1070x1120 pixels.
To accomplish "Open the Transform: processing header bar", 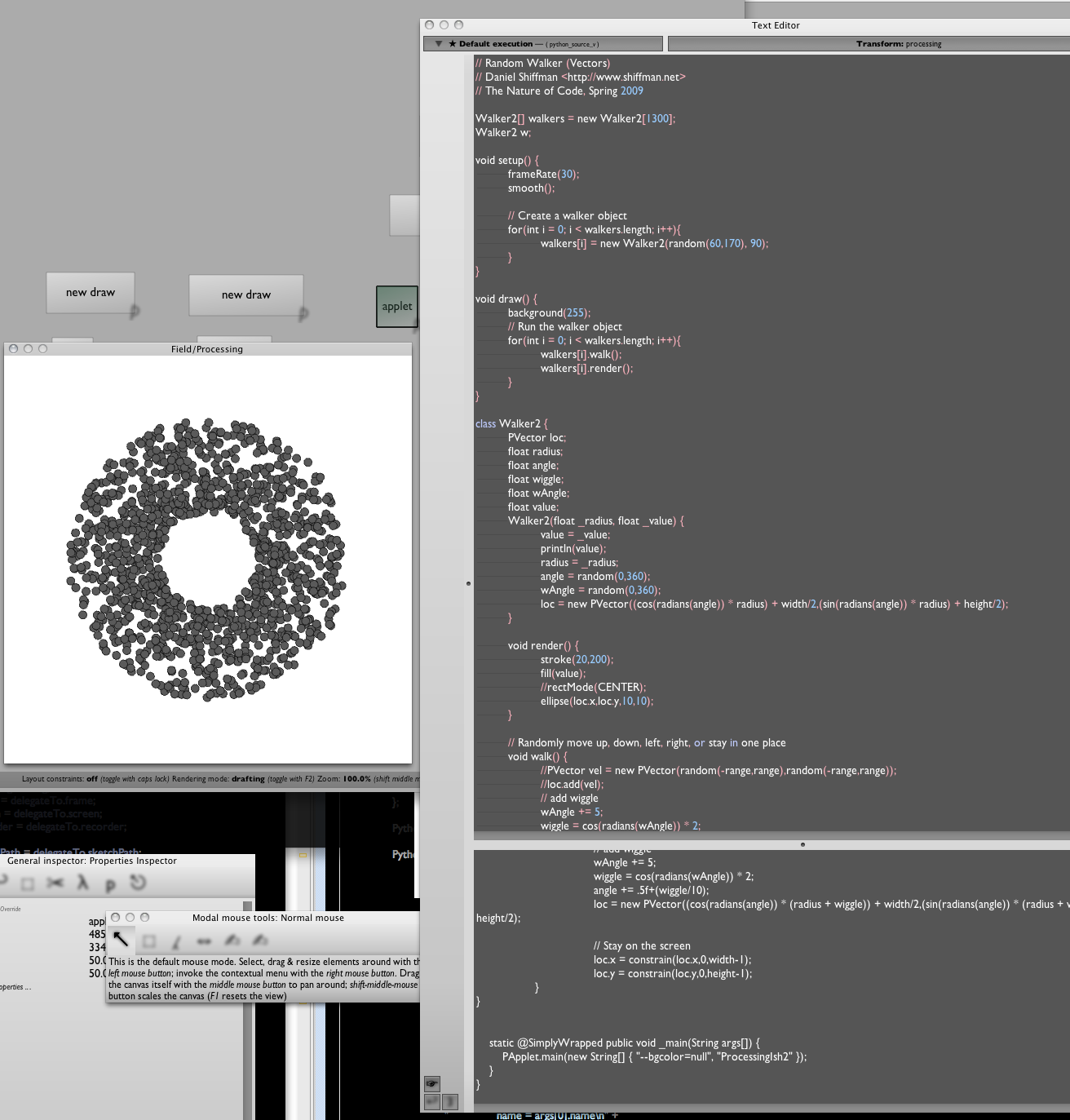I will coord(897,44).
